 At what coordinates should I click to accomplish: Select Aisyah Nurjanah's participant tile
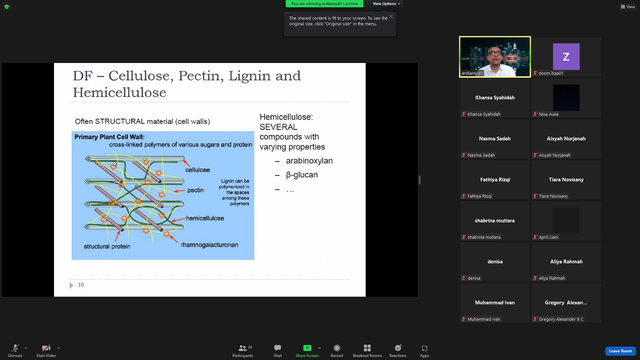click(x=566, y=139)
